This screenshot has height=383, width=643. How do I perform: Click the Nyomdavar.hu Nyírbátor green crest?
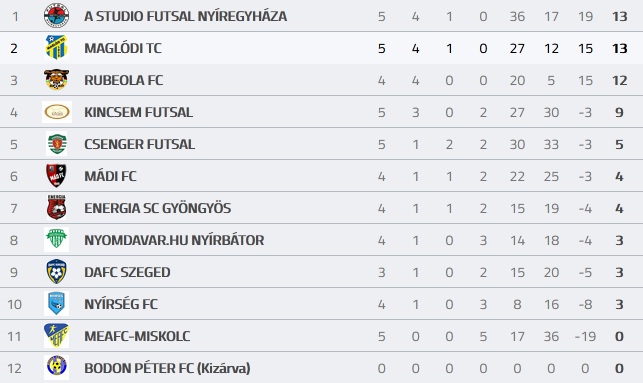point(57,239)
